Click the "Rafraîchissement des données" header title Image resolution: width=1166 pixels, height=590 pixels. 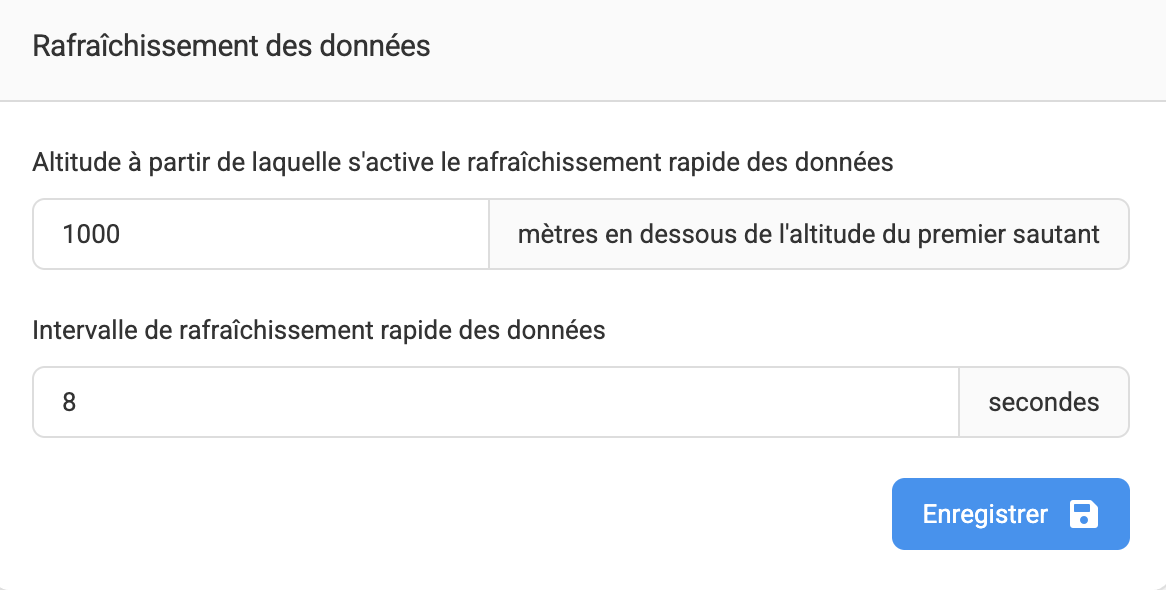[231, 46]
